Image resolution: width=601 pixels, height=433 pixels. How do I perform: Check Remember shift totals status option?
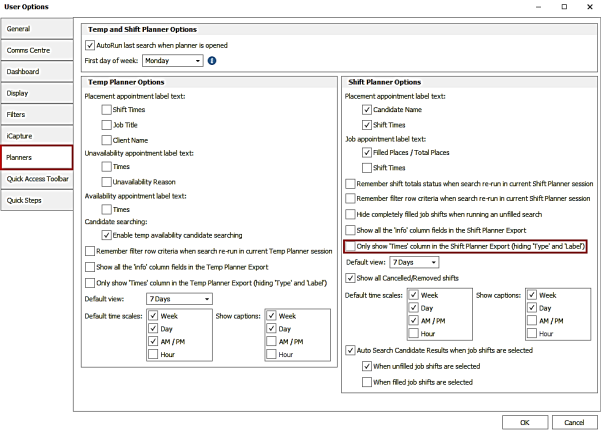coord(350,184)
